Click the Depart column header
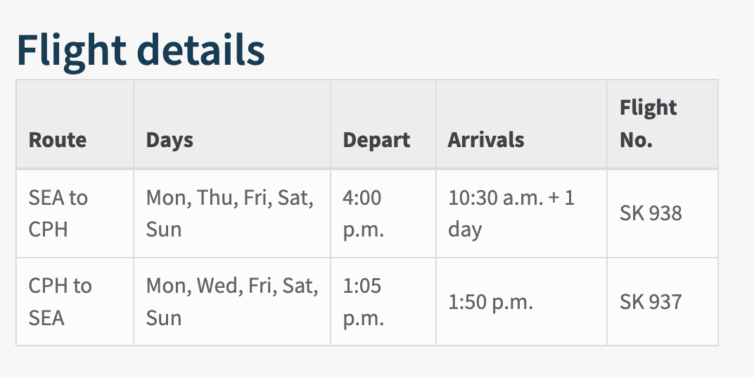This screenshot has height=378, width=754. coord(383,124)
